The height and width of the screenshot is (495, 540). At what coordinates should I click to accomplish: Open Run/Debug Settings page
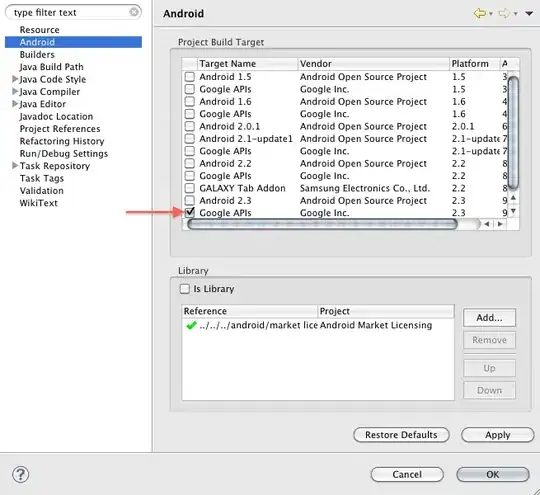coord(64,154)
